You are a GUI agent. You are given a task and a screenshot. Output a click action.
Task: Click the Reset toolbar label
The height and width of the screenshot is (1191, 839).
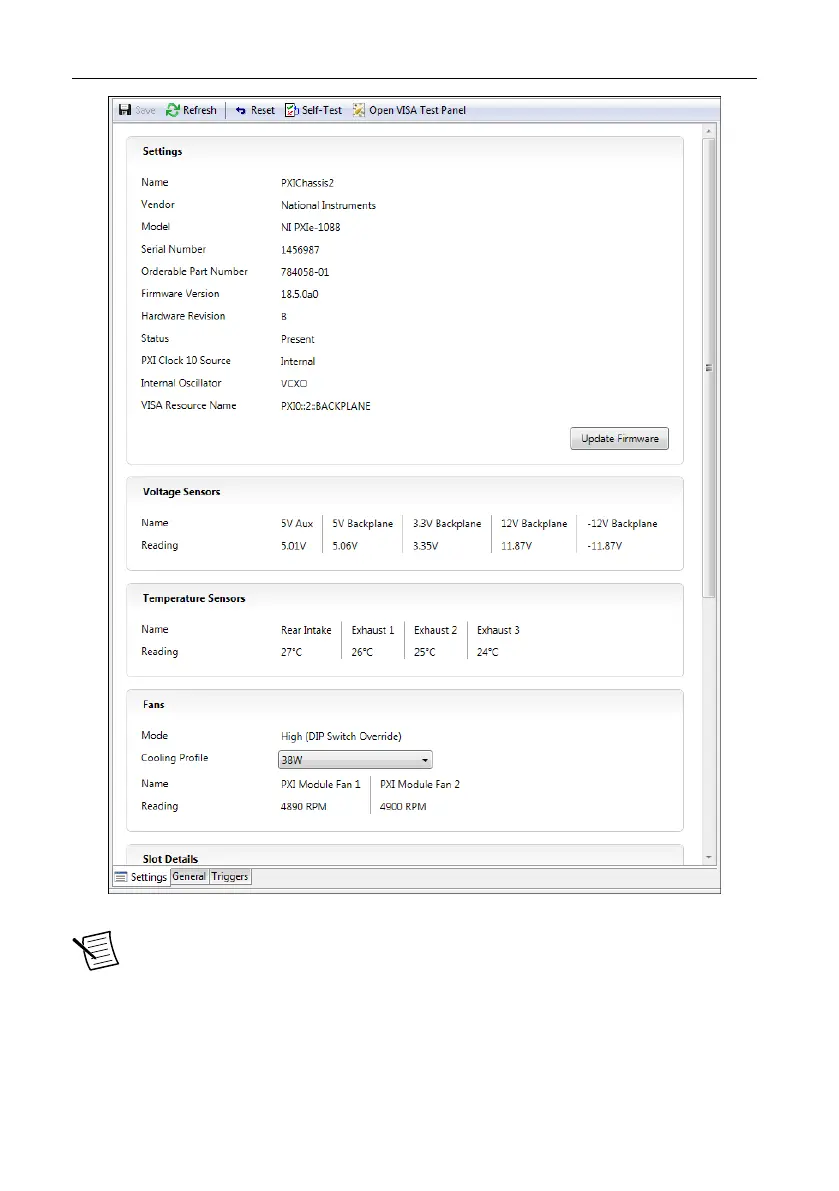(x=263, y=111)
